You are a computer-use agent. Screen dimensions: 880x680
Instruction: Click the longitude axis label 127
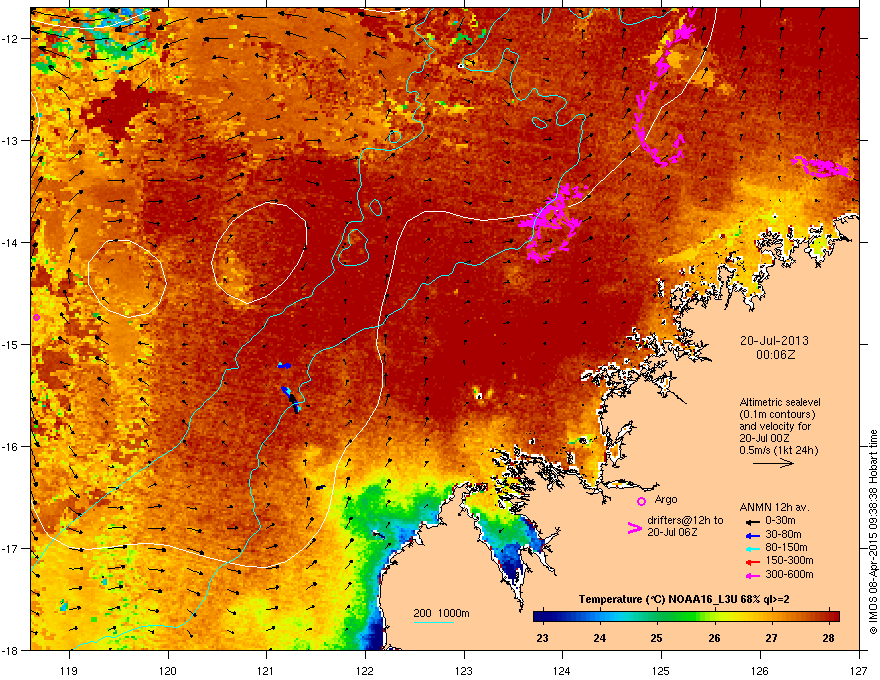(859, 670)
